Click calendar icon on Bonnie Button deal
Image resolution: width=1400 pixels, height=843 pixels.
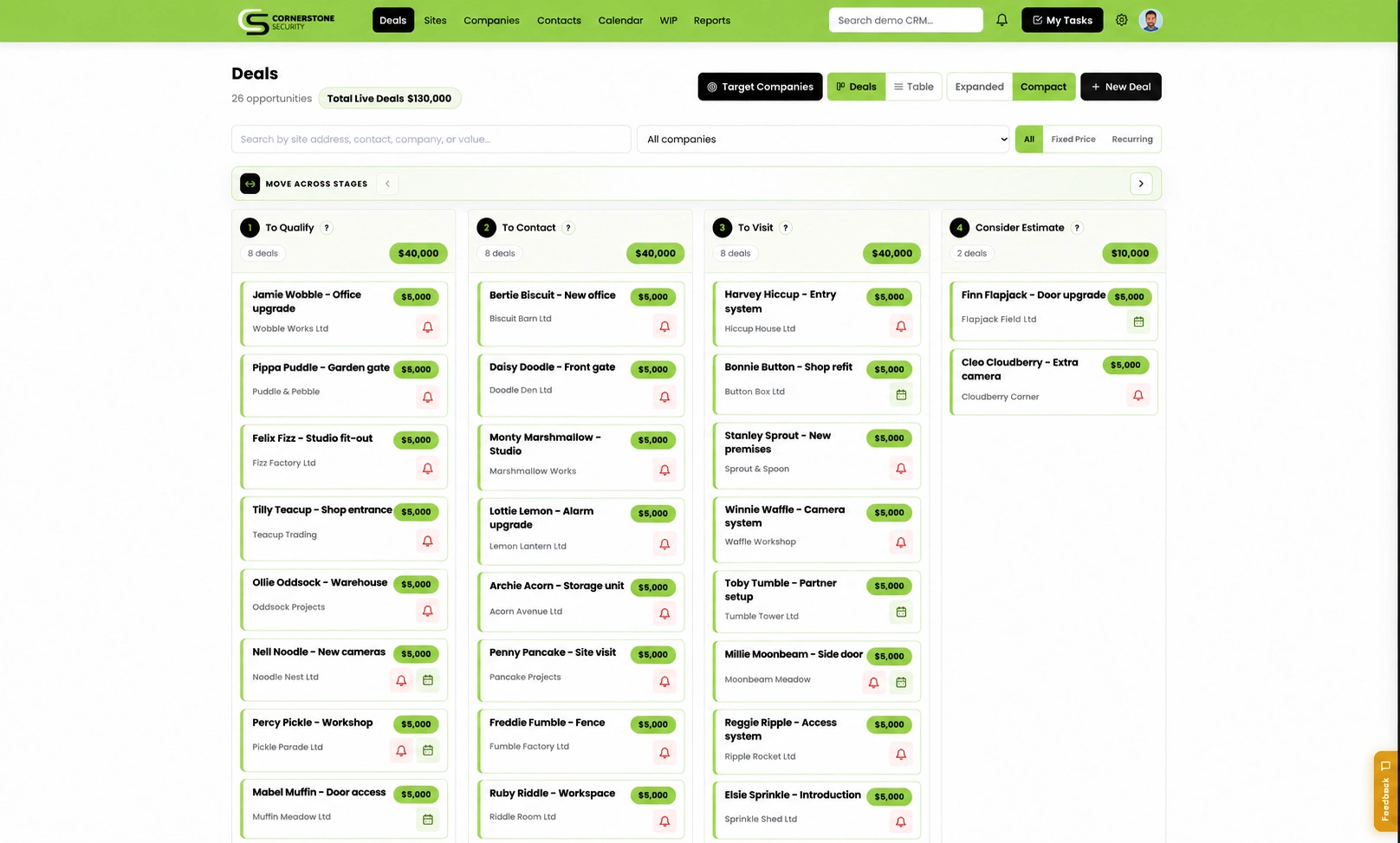tap(901, 395)
